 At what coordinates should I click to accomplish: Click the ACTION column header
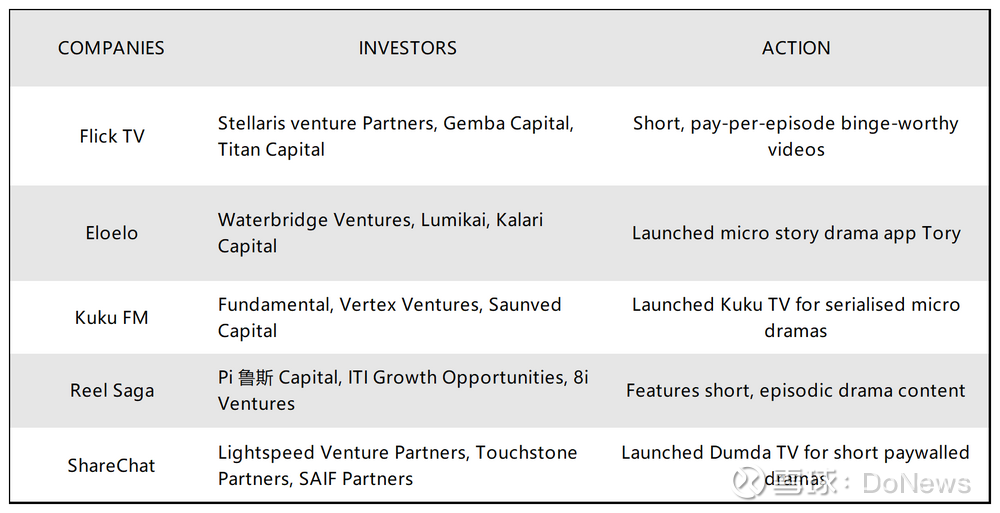pyautogui.click(x=795, y=48)
